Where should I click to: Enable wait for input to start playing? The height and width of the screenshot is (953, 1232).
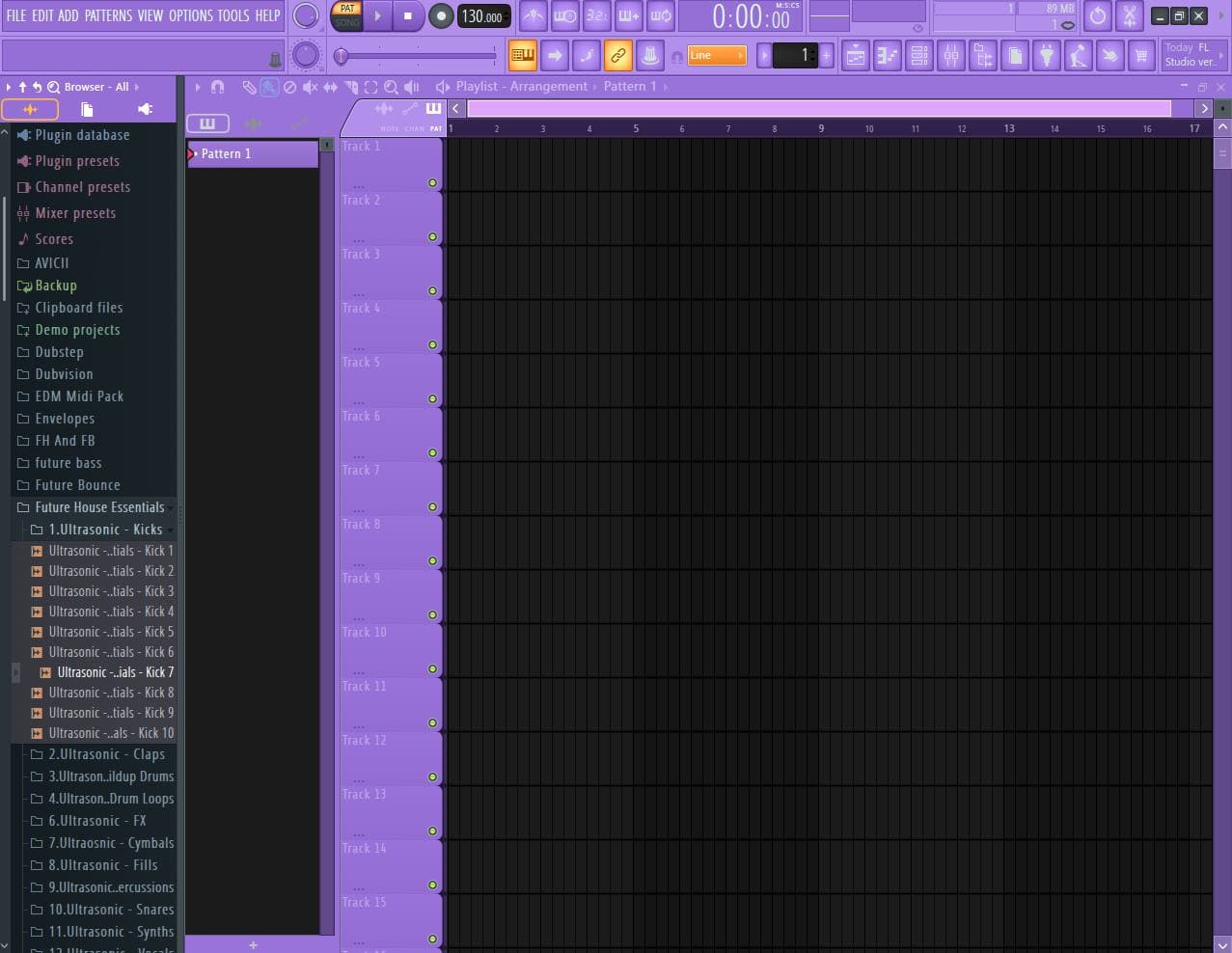[565, 15]
